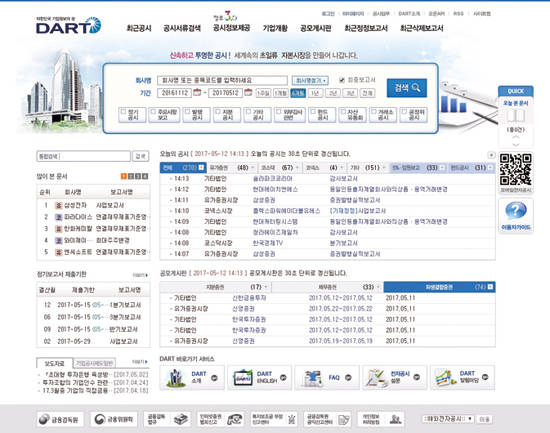This screenshot has width=550, height=433.
Task: Open the 공시서류검색 menu
Action: [182, 28]
